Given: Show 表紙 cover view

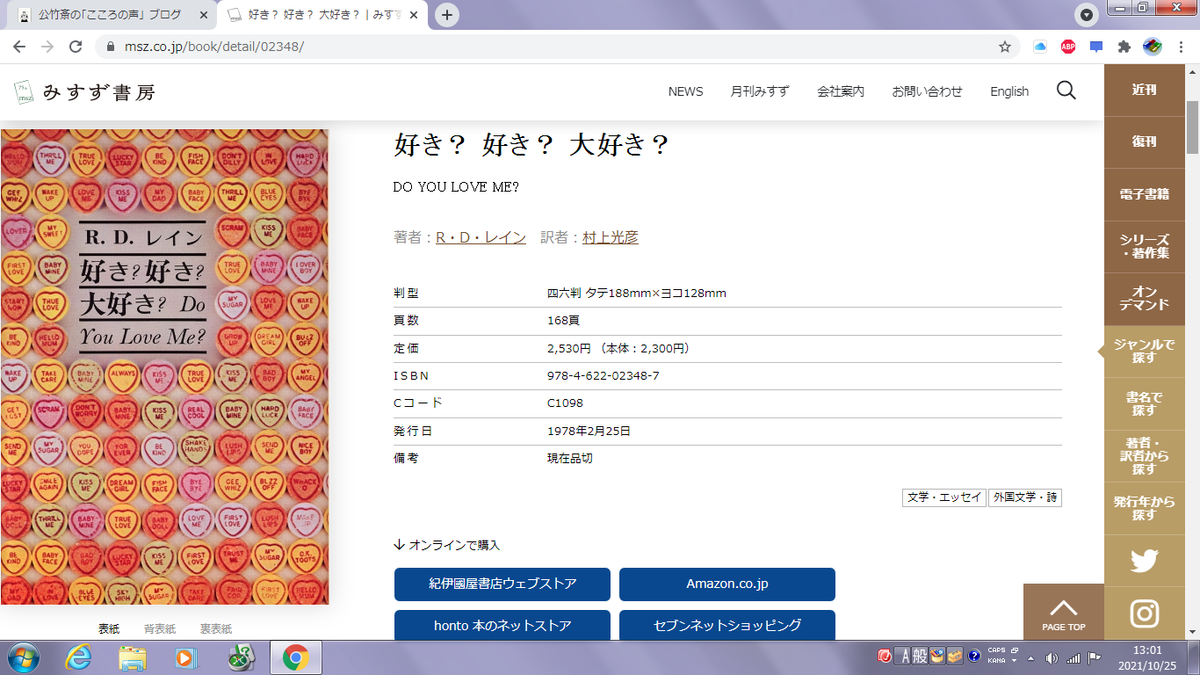Looking at the screenshot, I should 108,629.
